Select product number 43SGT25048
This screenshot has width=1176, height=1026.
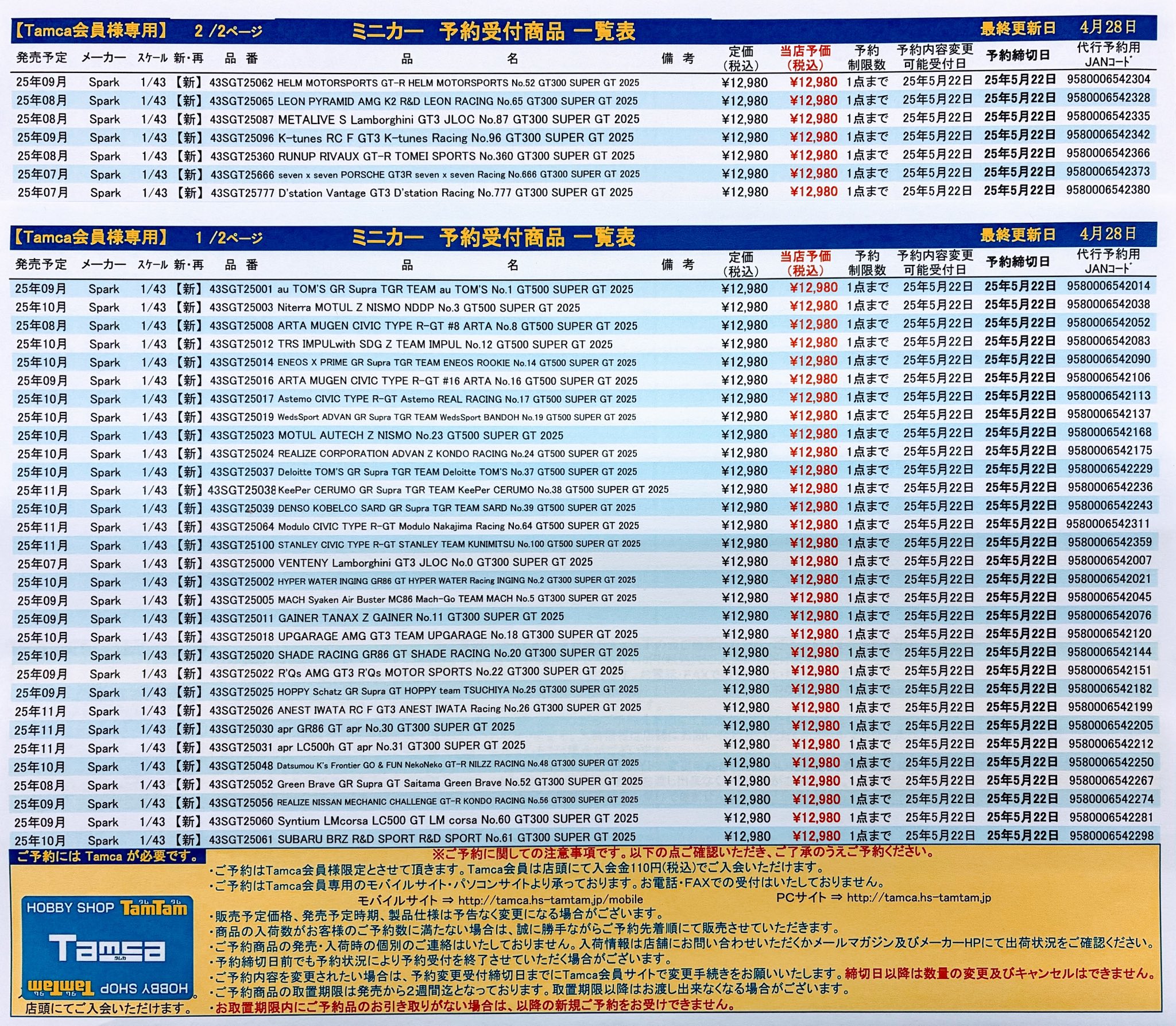[241, 766]
